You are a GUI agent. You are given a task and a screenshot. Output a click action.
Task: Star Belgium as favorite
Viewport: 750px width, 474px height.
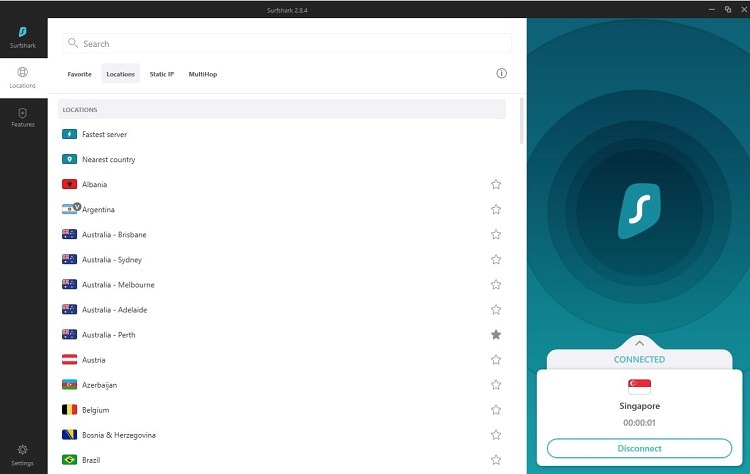(496, 409)
